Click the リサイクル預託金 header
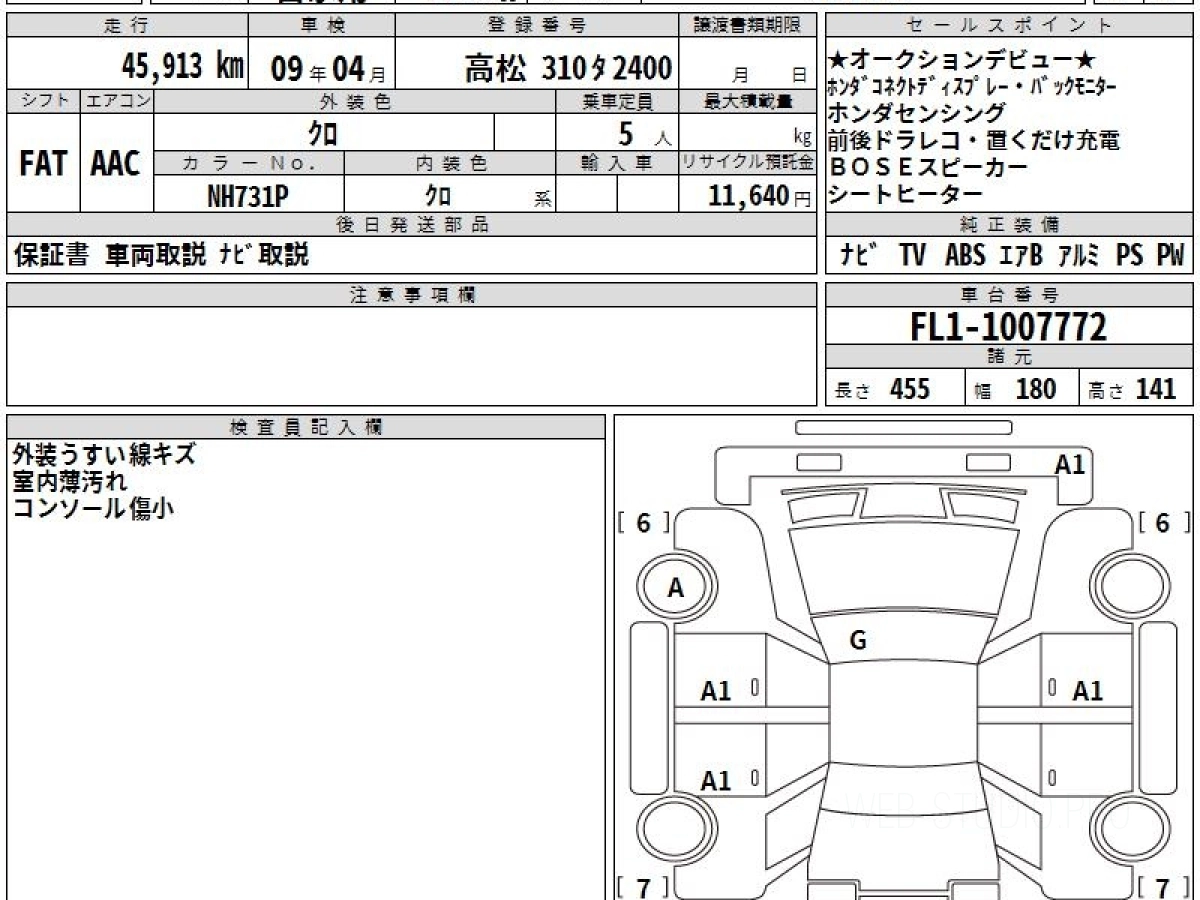This screenshot has height=900, width=1200. [x=747, y=163]
